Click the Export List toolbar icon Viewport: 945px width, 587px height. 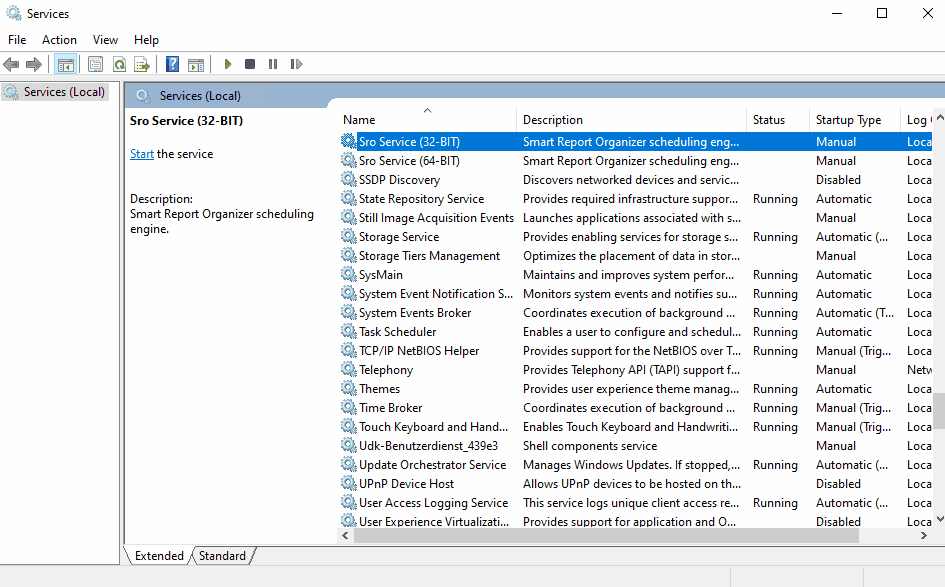[142, 64]
